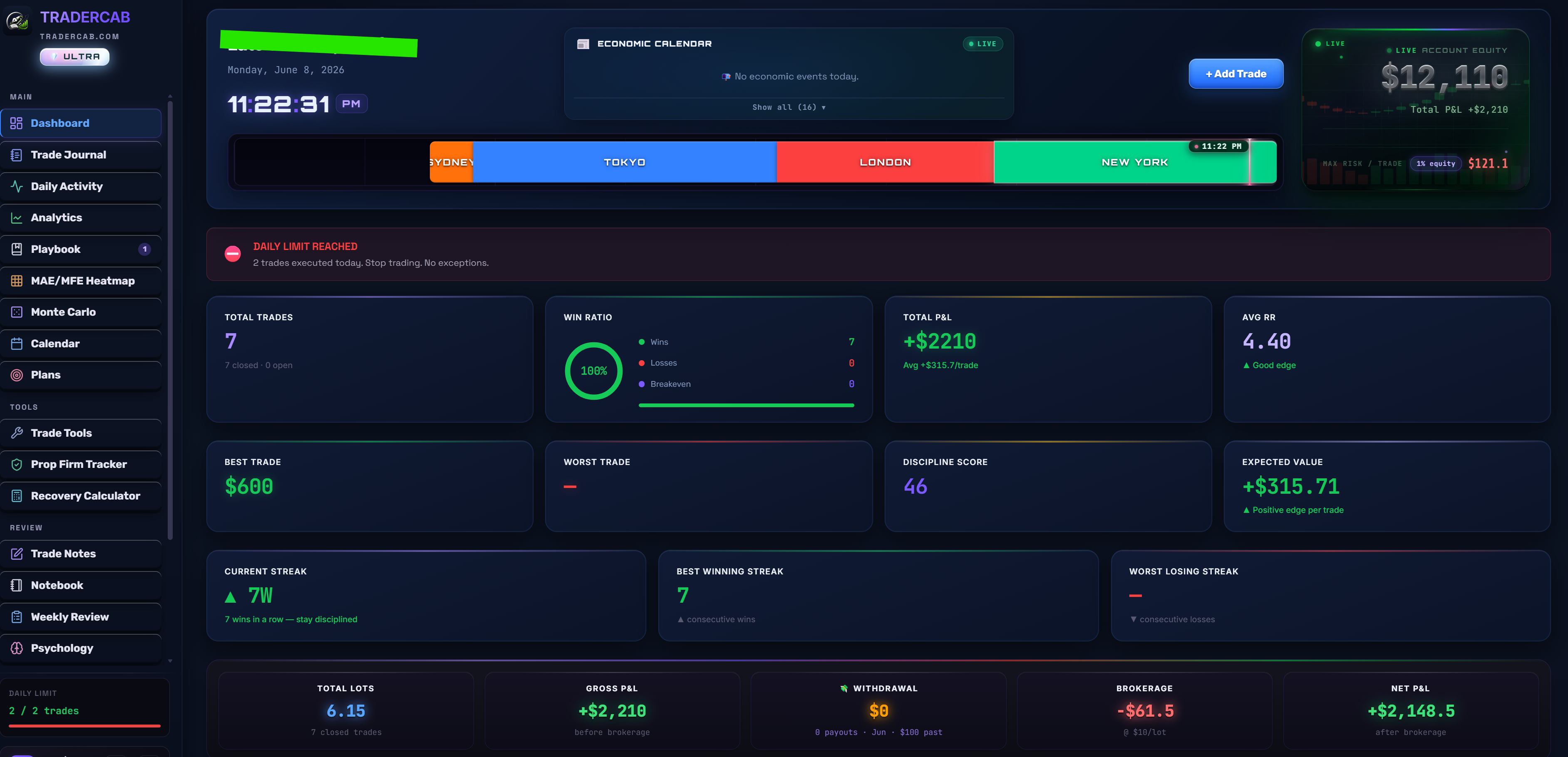
Task: Click sidebar scroll up arrow
Action: click(x=170, y=96)
